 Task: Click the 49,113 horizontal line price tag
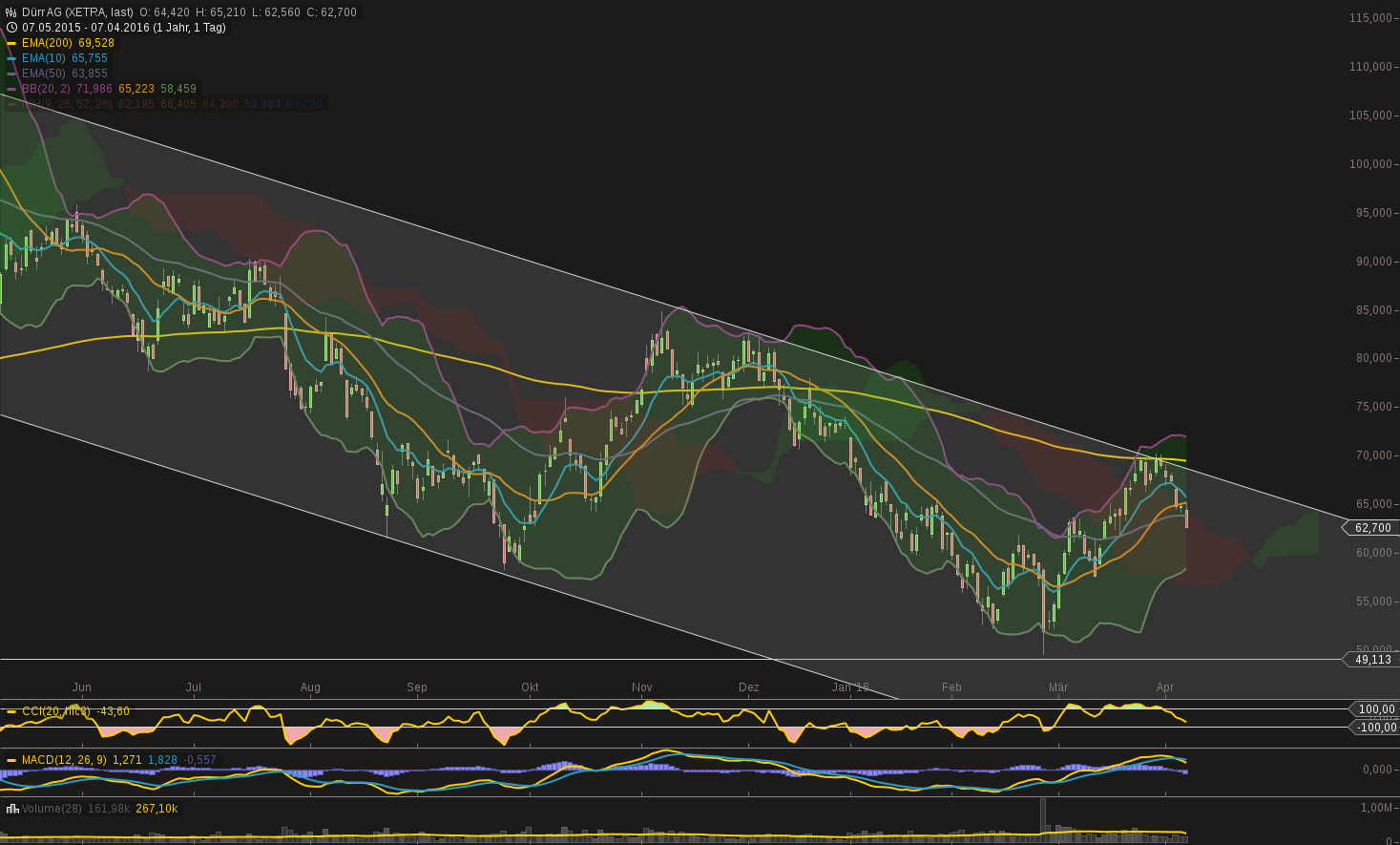tap(1371, 660)
